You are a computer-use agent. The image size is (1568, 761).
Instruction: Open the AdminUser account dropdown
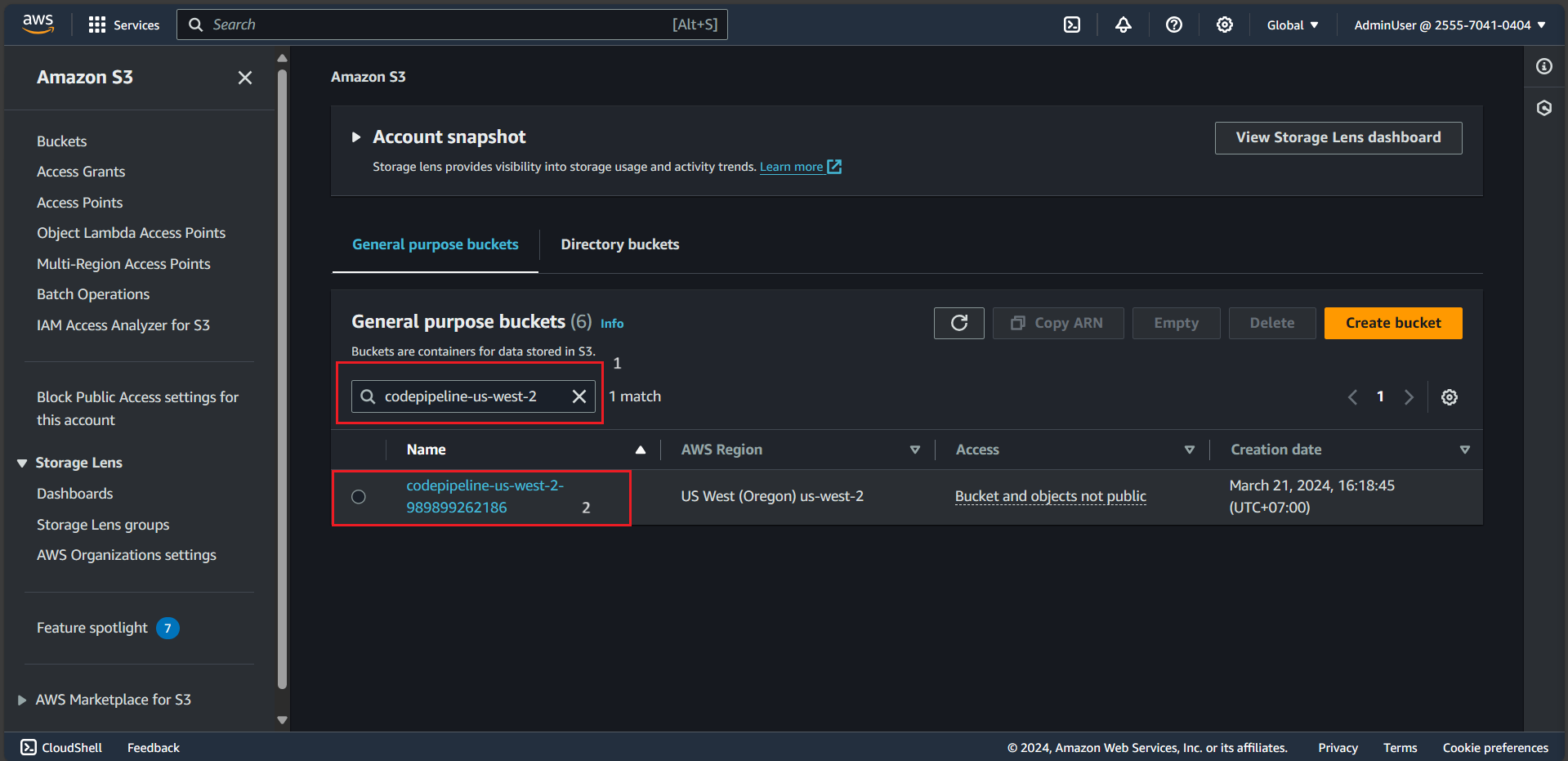coord(1450,25)
